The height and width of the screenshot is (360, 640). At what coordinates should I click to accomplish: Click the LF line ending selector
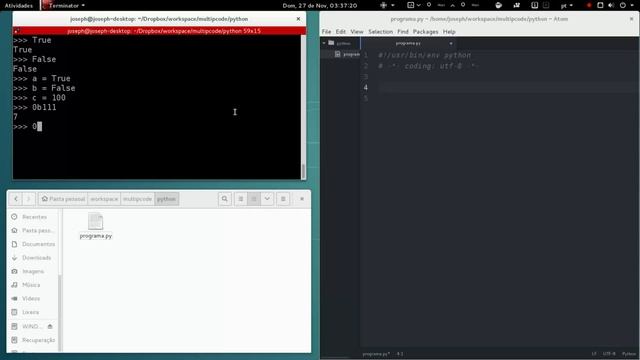click(594, 354)
